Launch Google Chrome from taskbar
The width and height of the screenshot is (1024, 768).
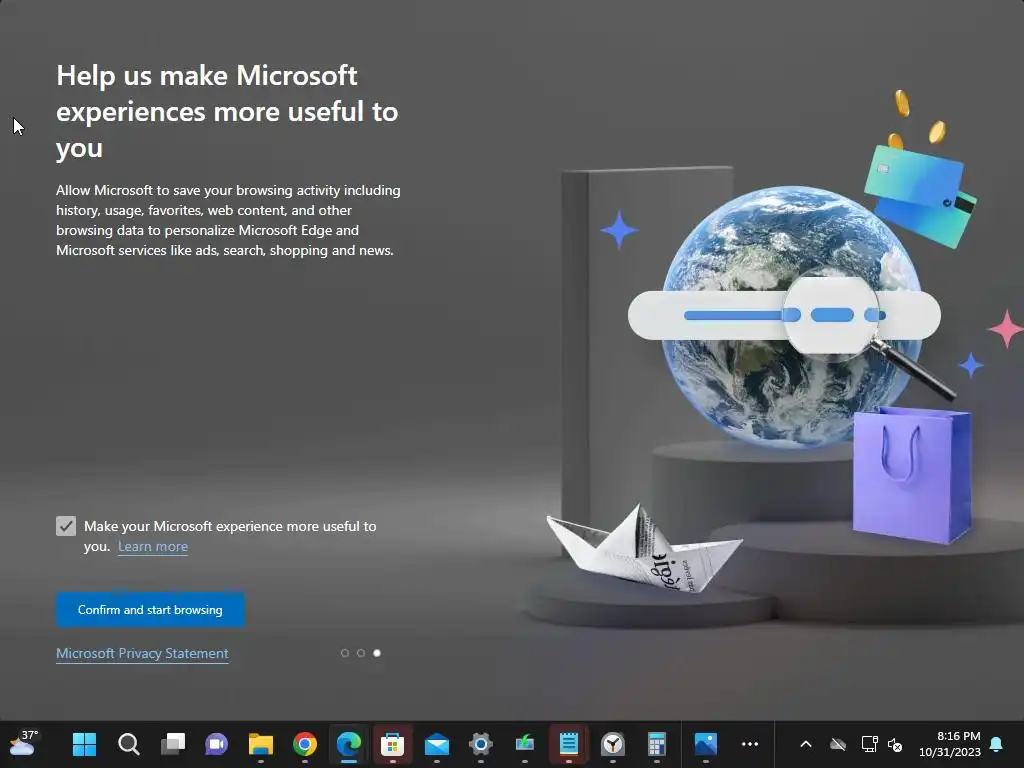[304, 744]
